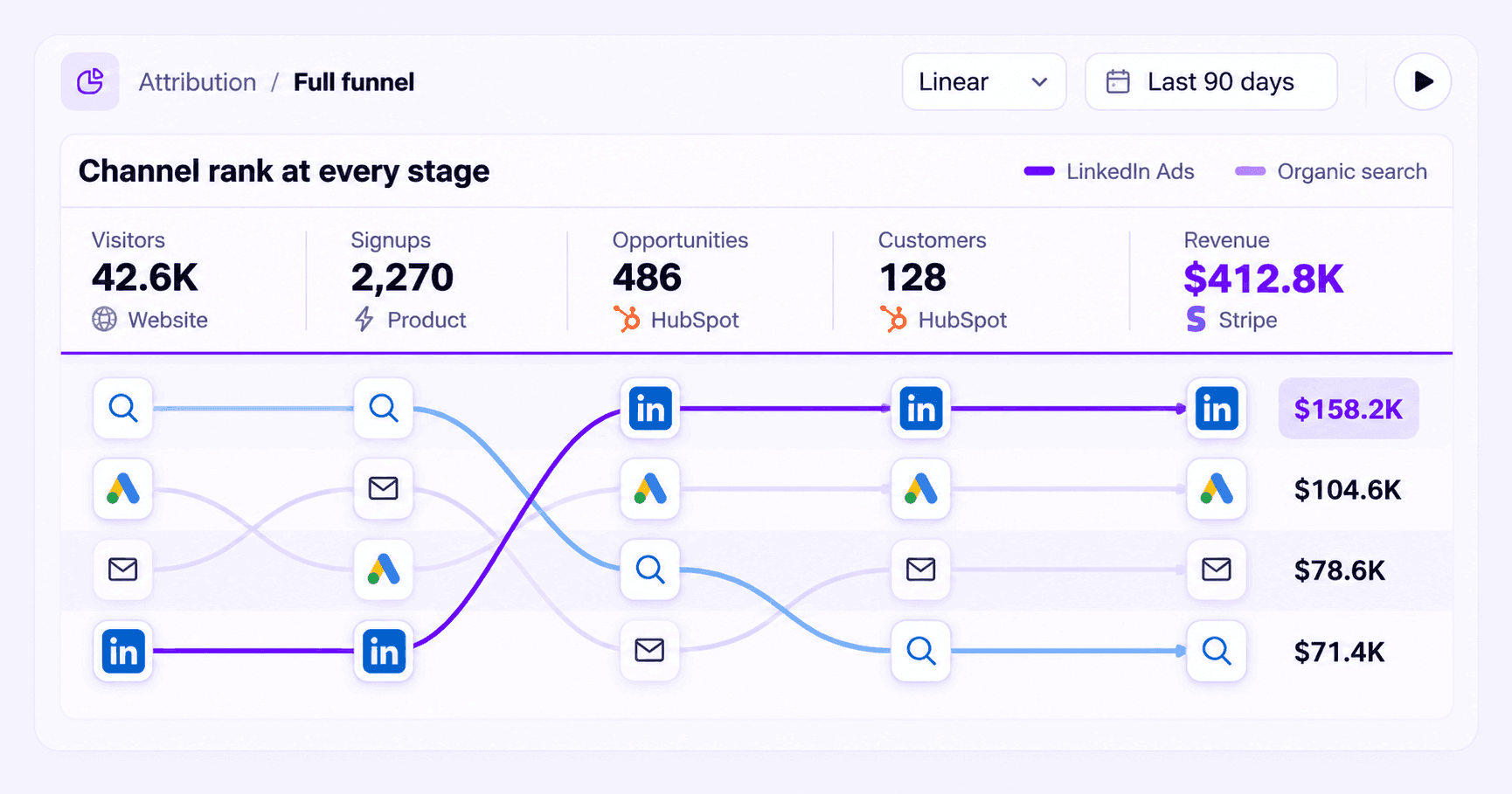The image size is (1512, 794).
Task: Select the Revenue $412.8K stage header
Action: click(1264, 280)
